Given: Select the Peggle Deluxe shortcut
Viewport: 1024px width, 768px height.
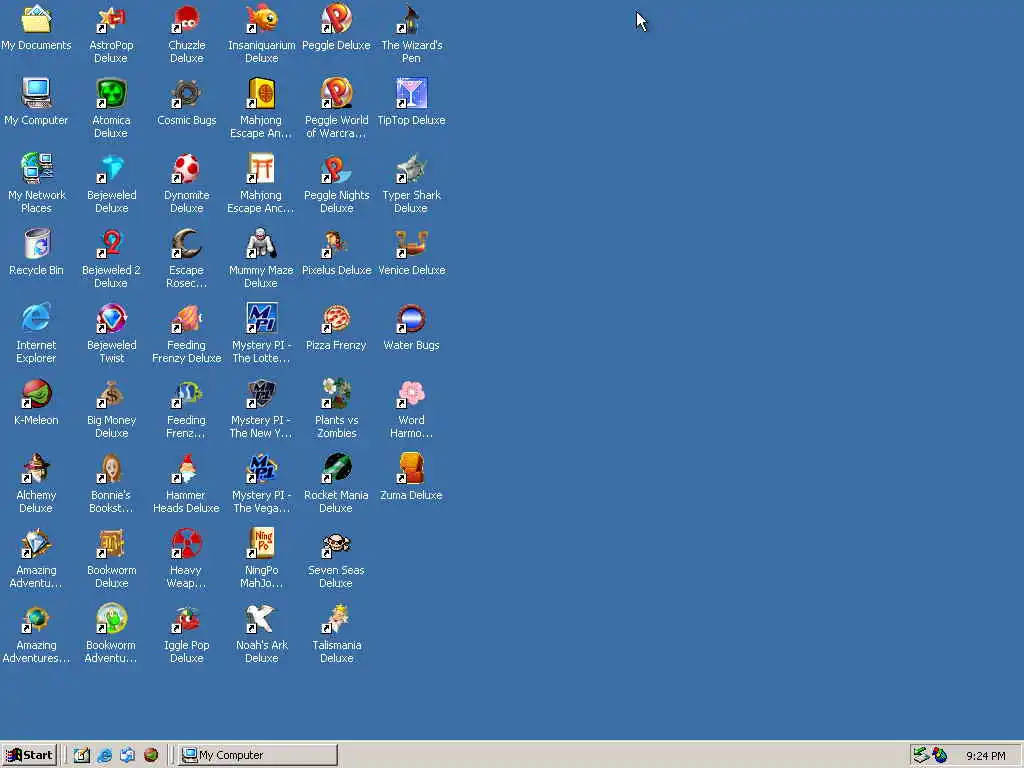Looking at the screenshot, I should (x=336, y=27).
